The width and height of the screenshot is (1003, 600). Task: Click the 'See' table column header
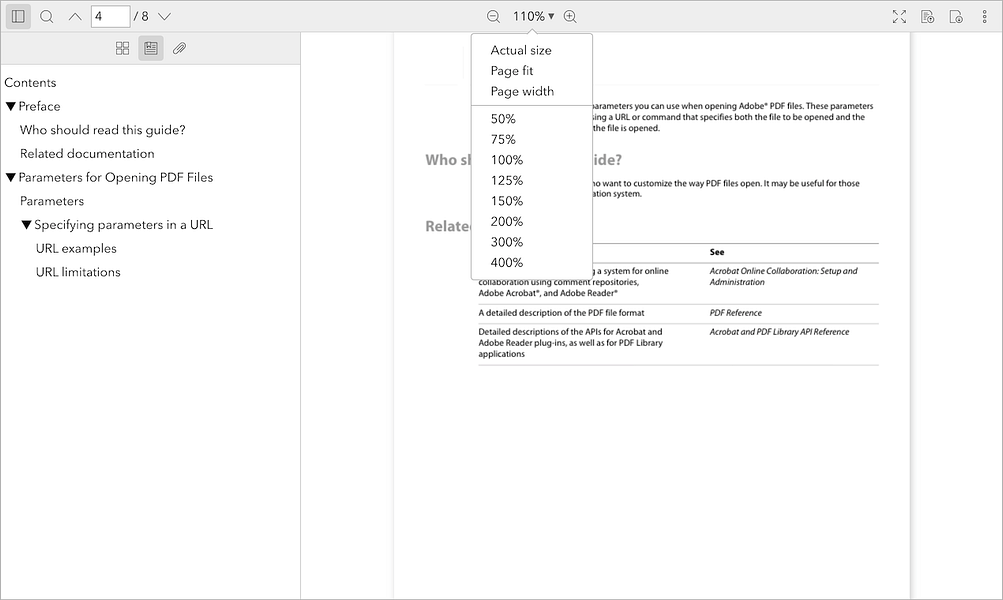click(x=717, y=252)
